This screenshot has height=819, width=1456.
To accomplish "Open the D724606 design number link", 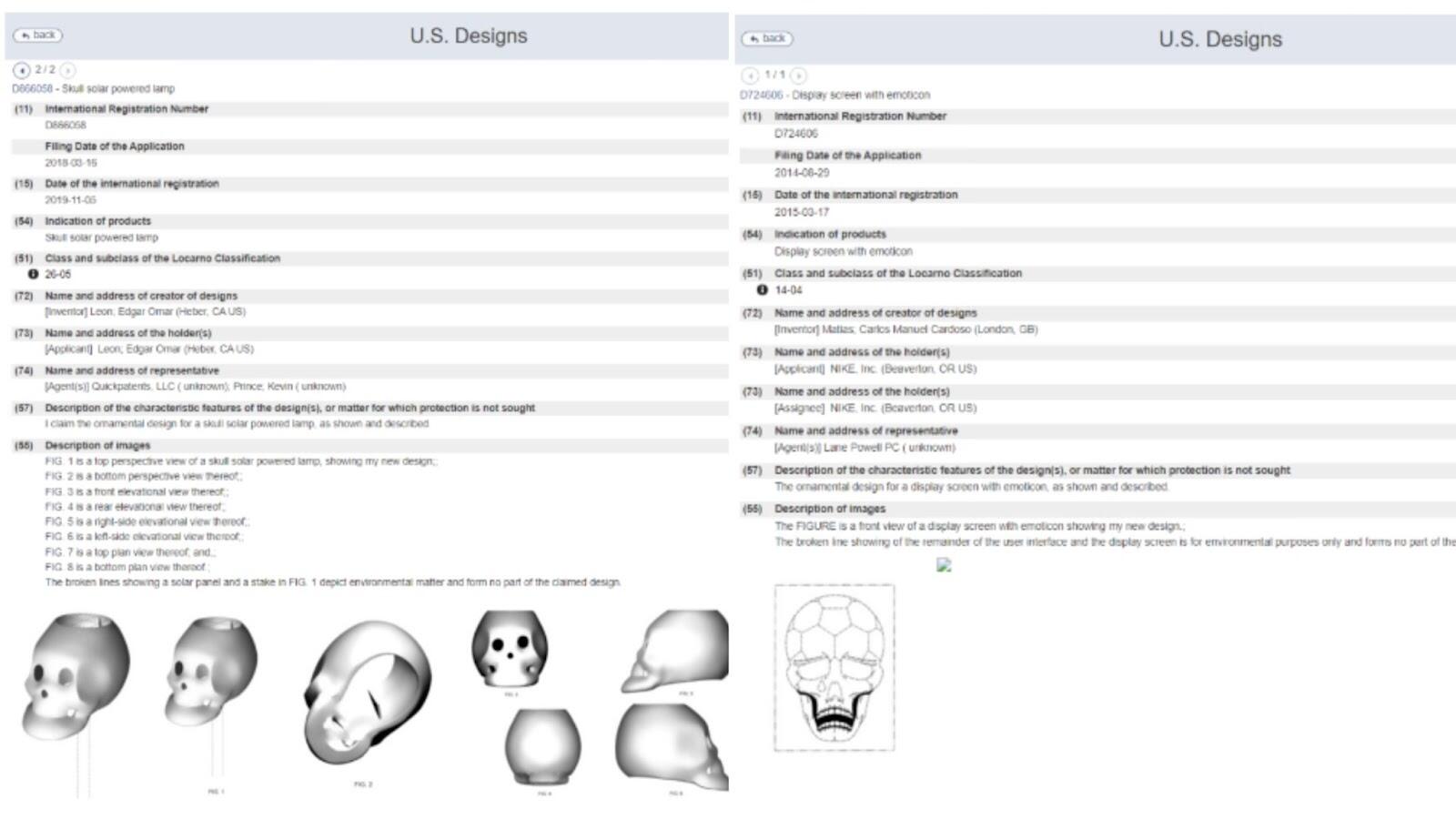I will pos(761,95).
